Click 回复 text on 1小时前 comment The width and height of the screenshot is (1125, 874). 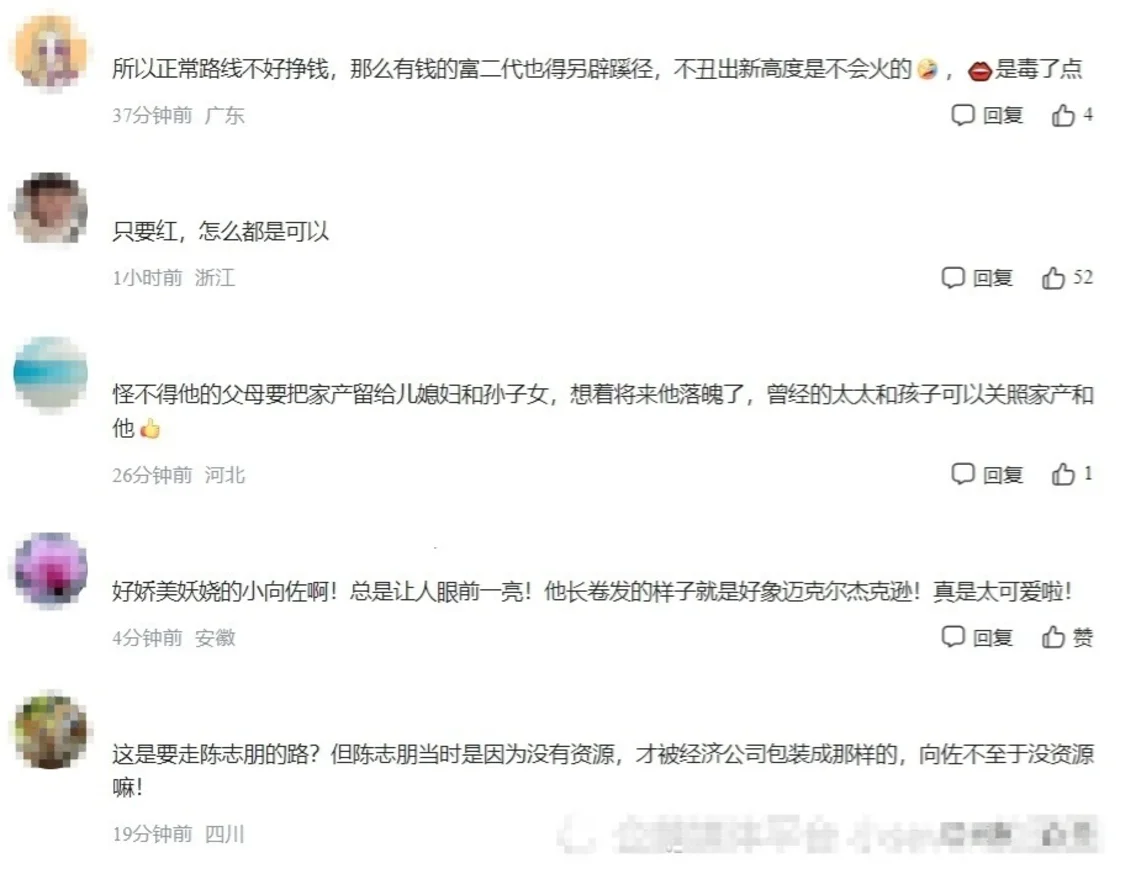click(x=992, y=278)
